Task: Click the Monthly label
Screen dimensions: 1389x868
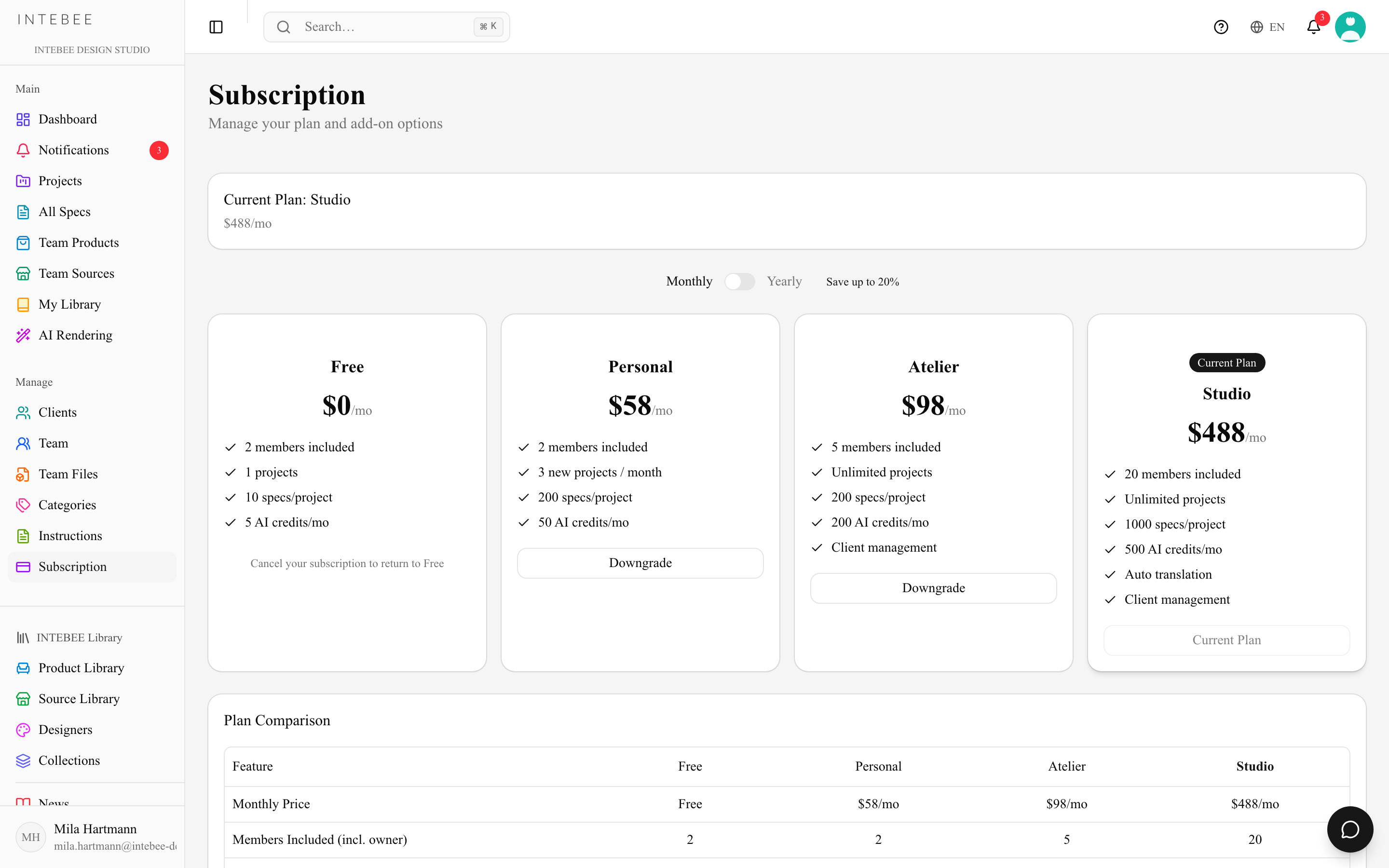Action: (689, 281)
